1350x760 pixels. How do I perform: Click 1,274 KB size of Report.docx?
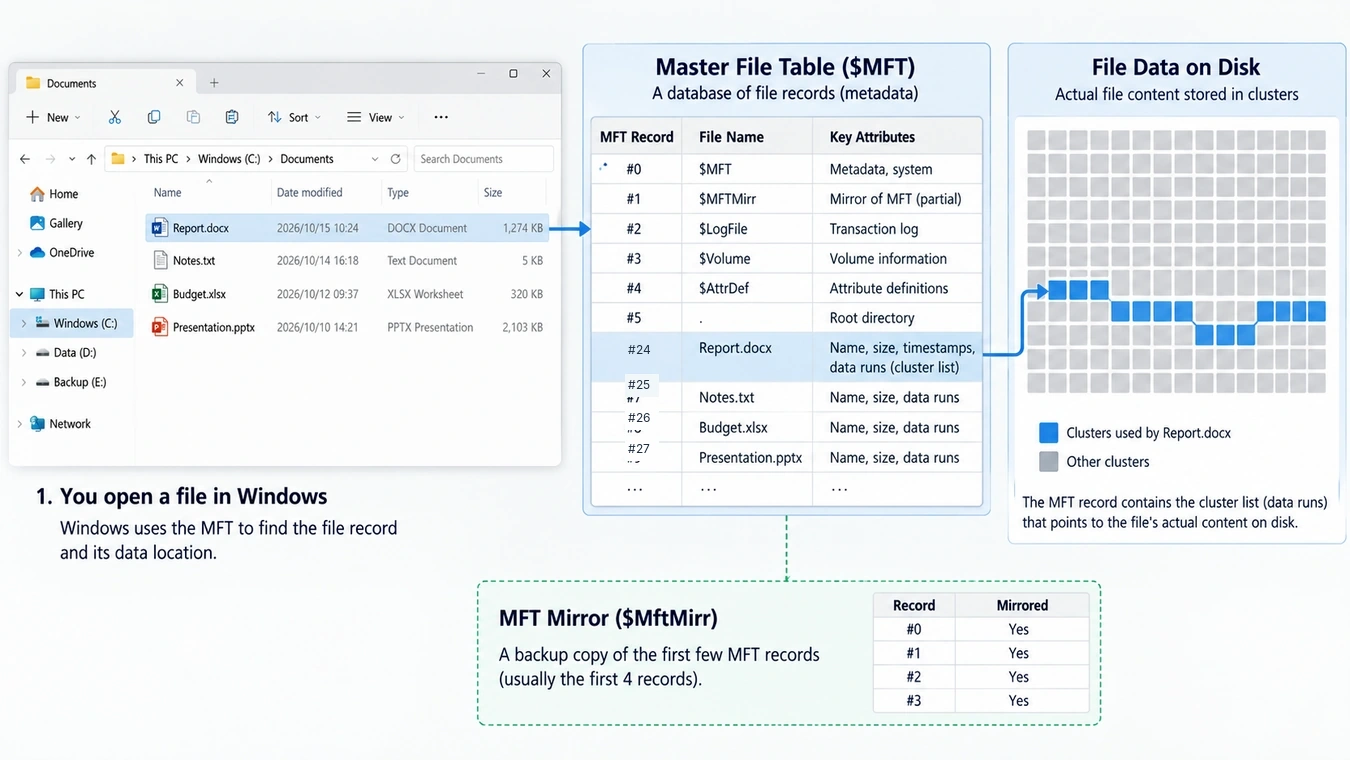pos(523,228)
